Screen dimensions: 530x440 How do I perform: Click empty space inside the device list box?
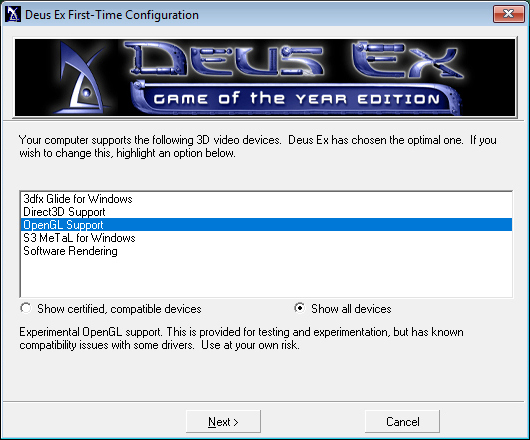point(266,277)
